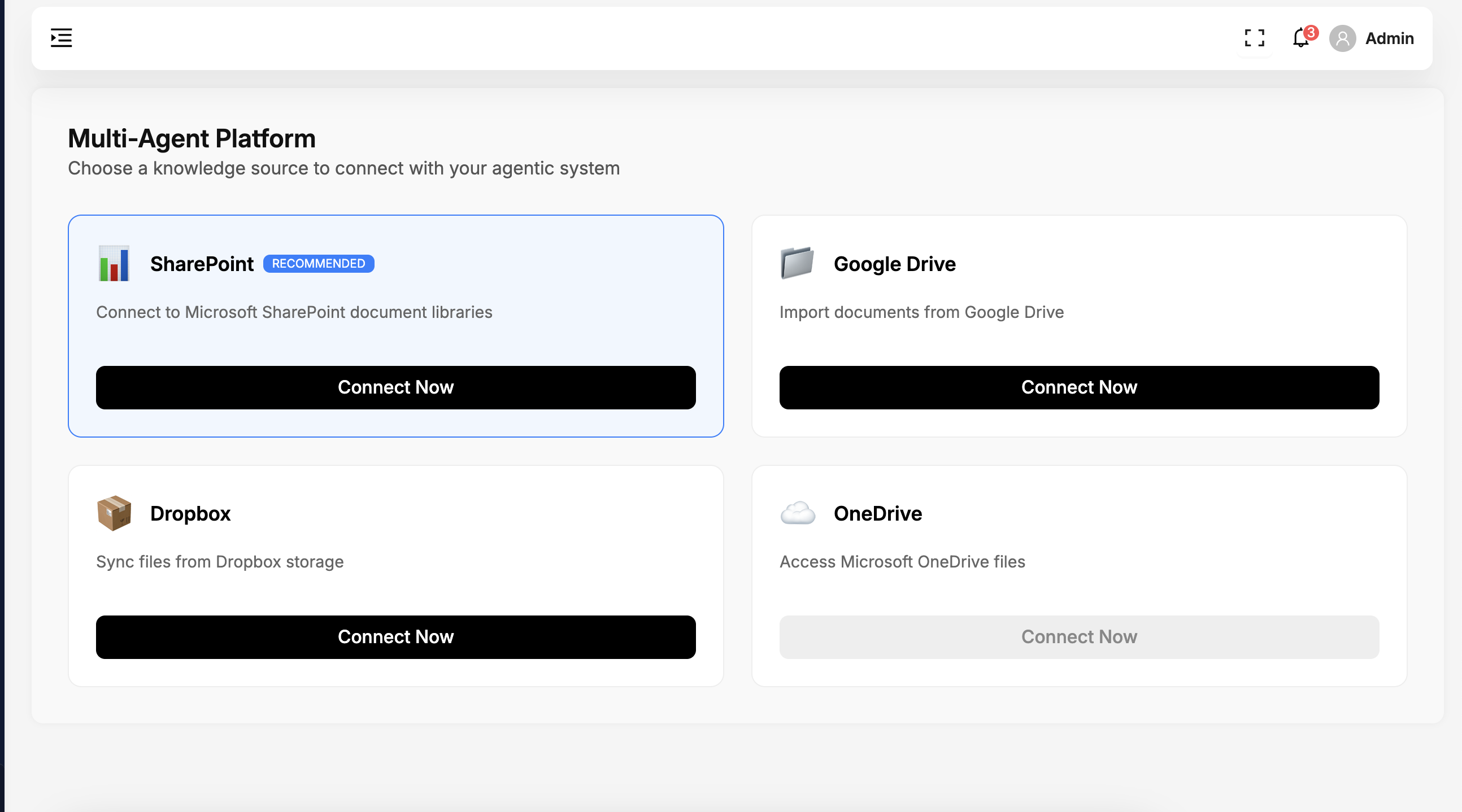This screenshot has height=812, width=1462.
Task: Select the OneDrive card title
Action: tap(877, 513)
